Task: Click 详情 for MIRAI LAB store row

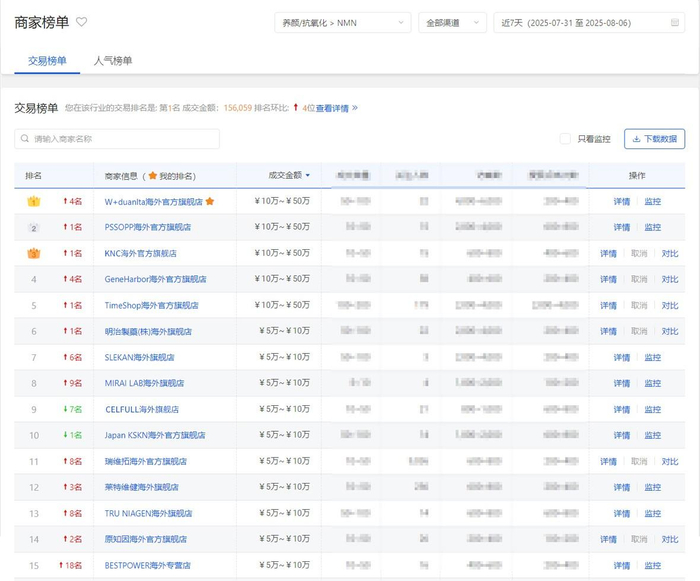Action: 622,384
